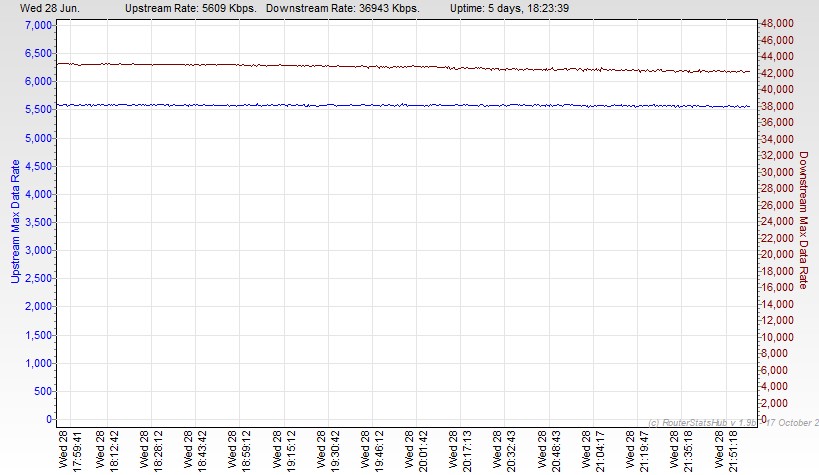This screenshot has height=475, width=819.
Task: Click the 17:59:41 time axis label
Action: click(x=76, y=447)
